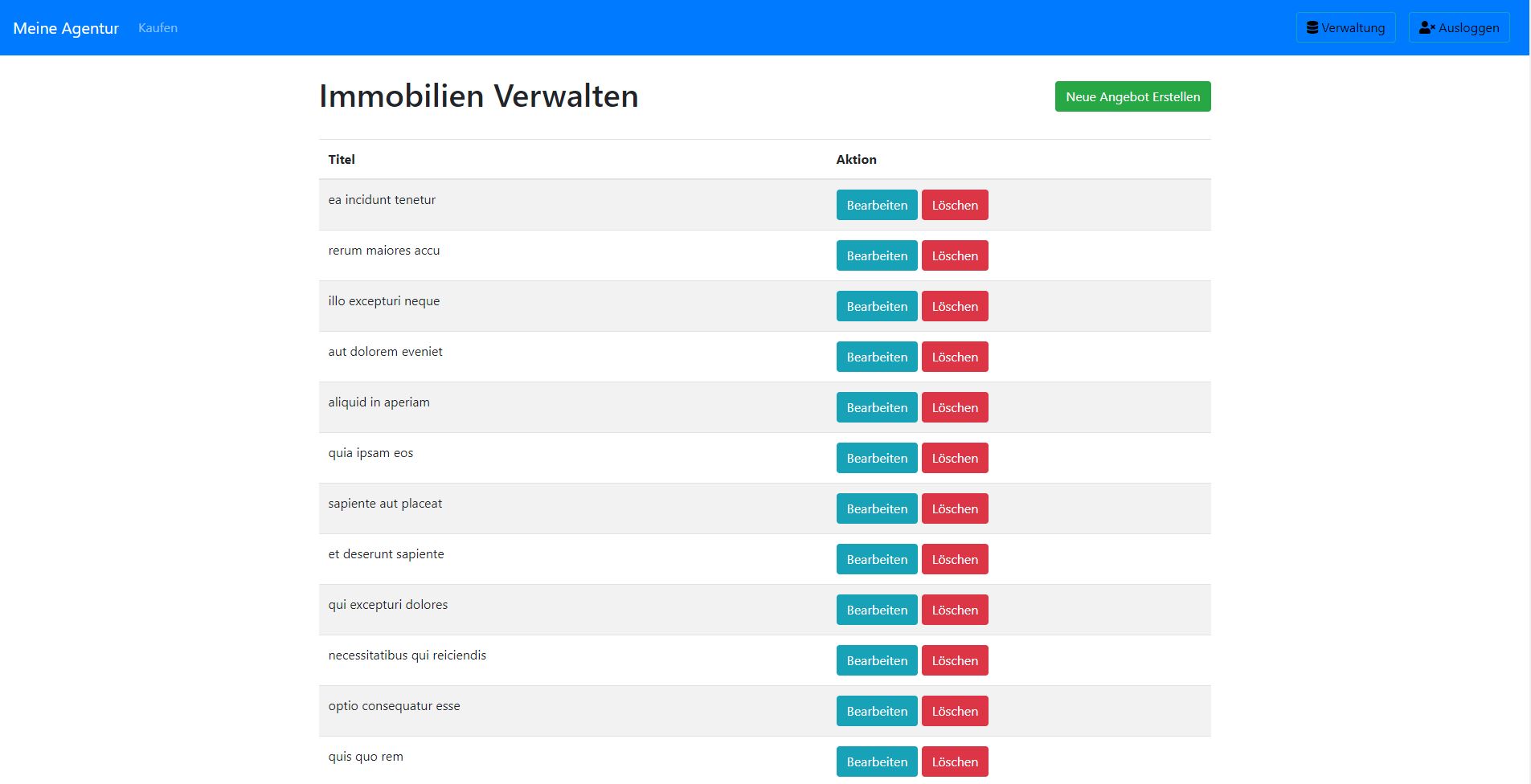Image resolution: width=1531 pixels, height=784 pixels.
Task: Click Löschen for 'rerum maiores accu'
Action: pyautogui.click(x=955, y=255)
